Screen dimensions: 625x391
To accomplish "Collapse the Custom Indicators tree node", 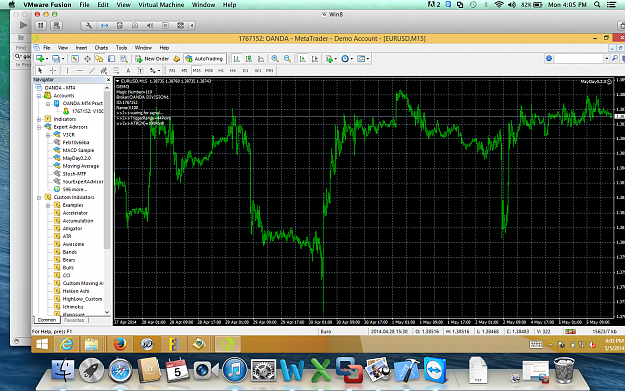I will [39, 198].
